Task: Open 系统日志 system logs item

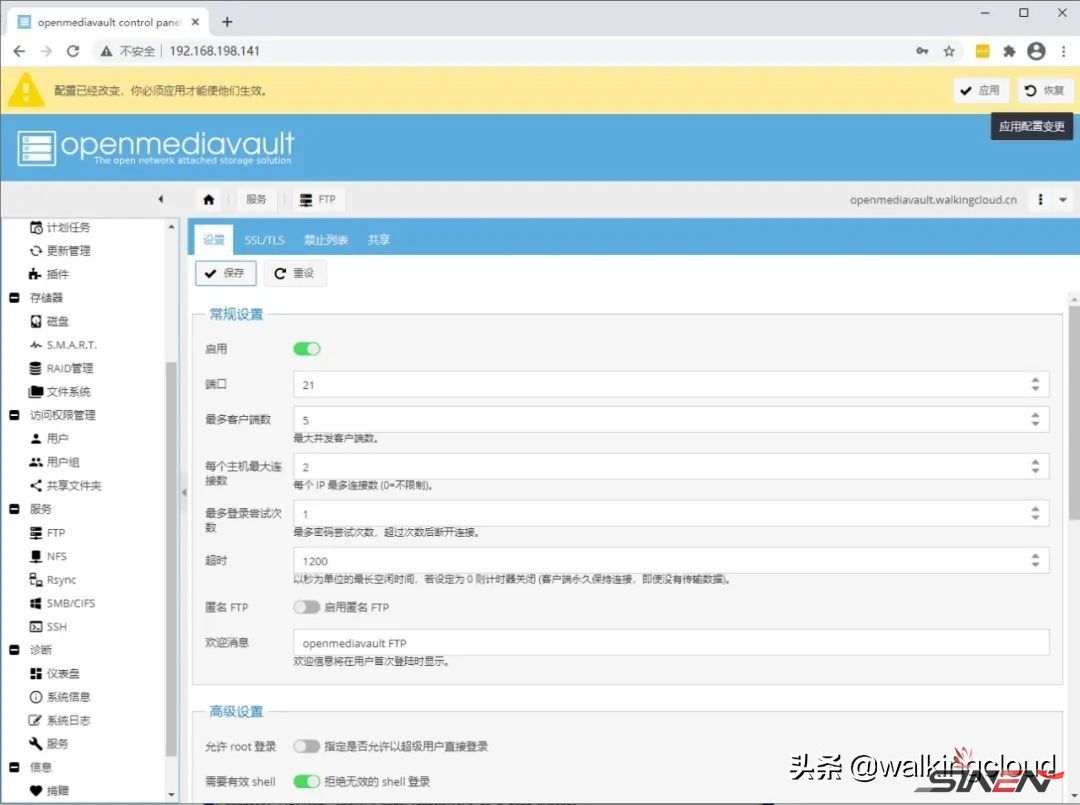Action: pyautogui.click(x=60, y=720)
